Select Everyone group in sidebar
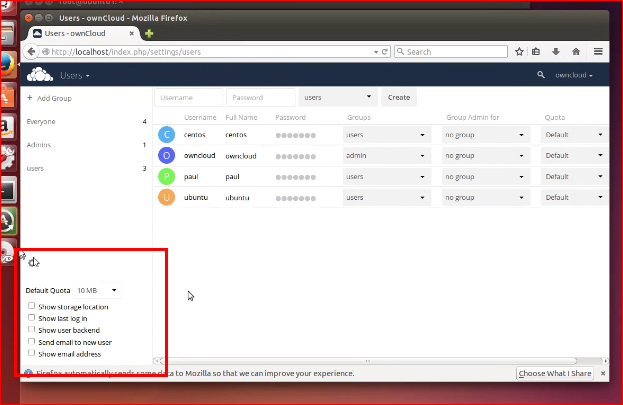The image size is (623, 405). (x=86, y=122)
